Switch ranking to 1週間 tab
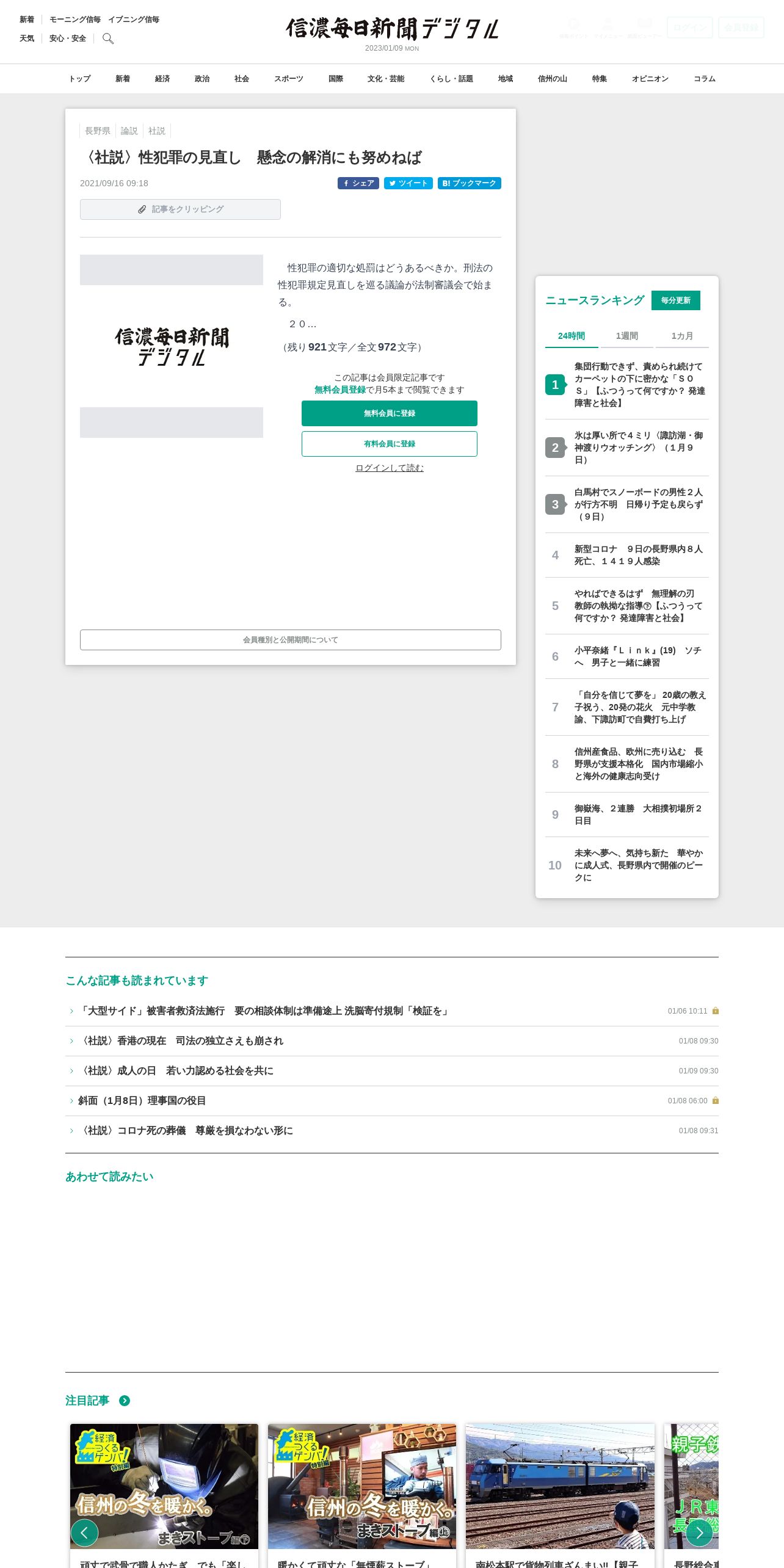784x1568 pixels. click(626, 336)
